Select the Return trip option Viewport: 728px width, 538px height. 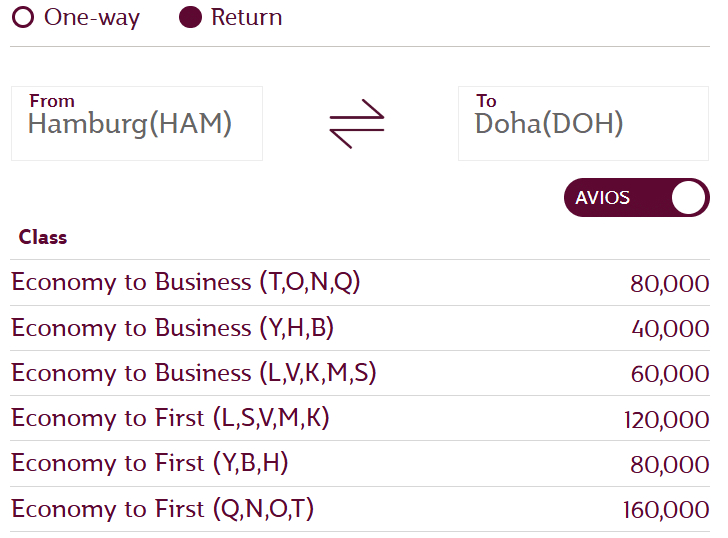(x=191, y=18)
